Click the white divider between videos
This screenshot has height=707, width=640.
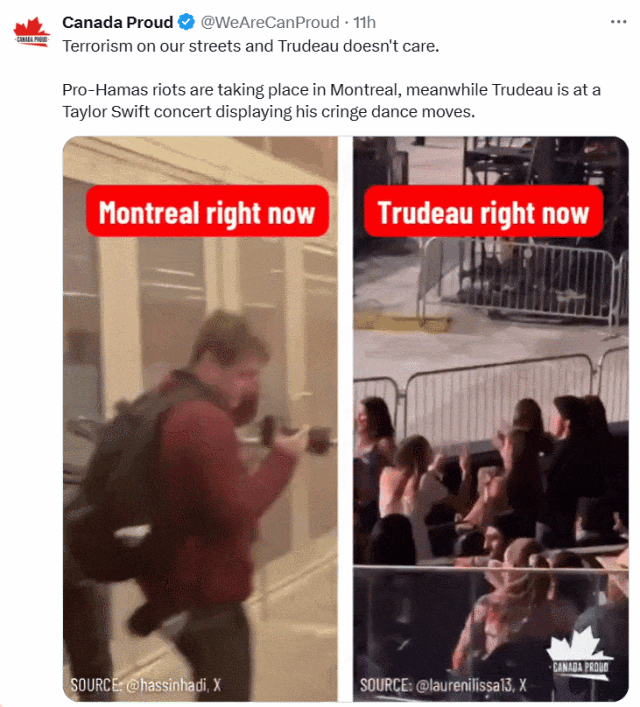(345, 419)
